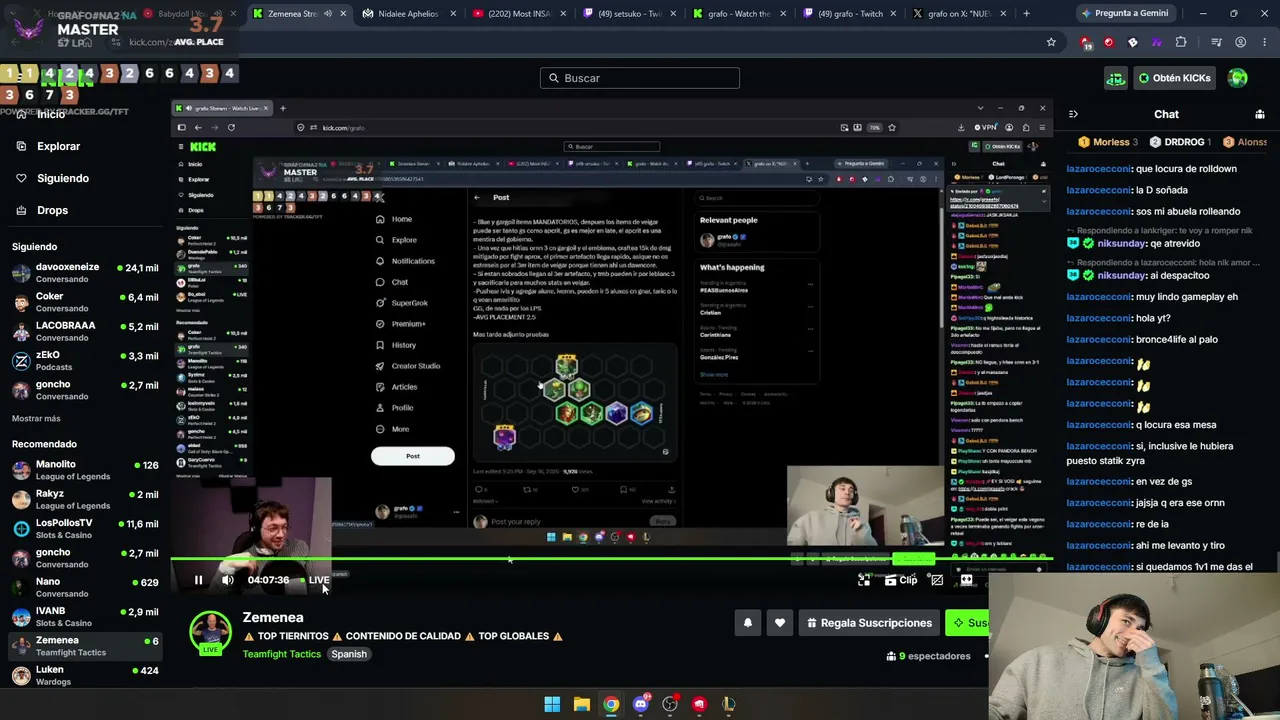This screenshot has height=720, width=1280.
Task: Mute the Zemenea Stream tab audio
Action: [x=328, y=14]
